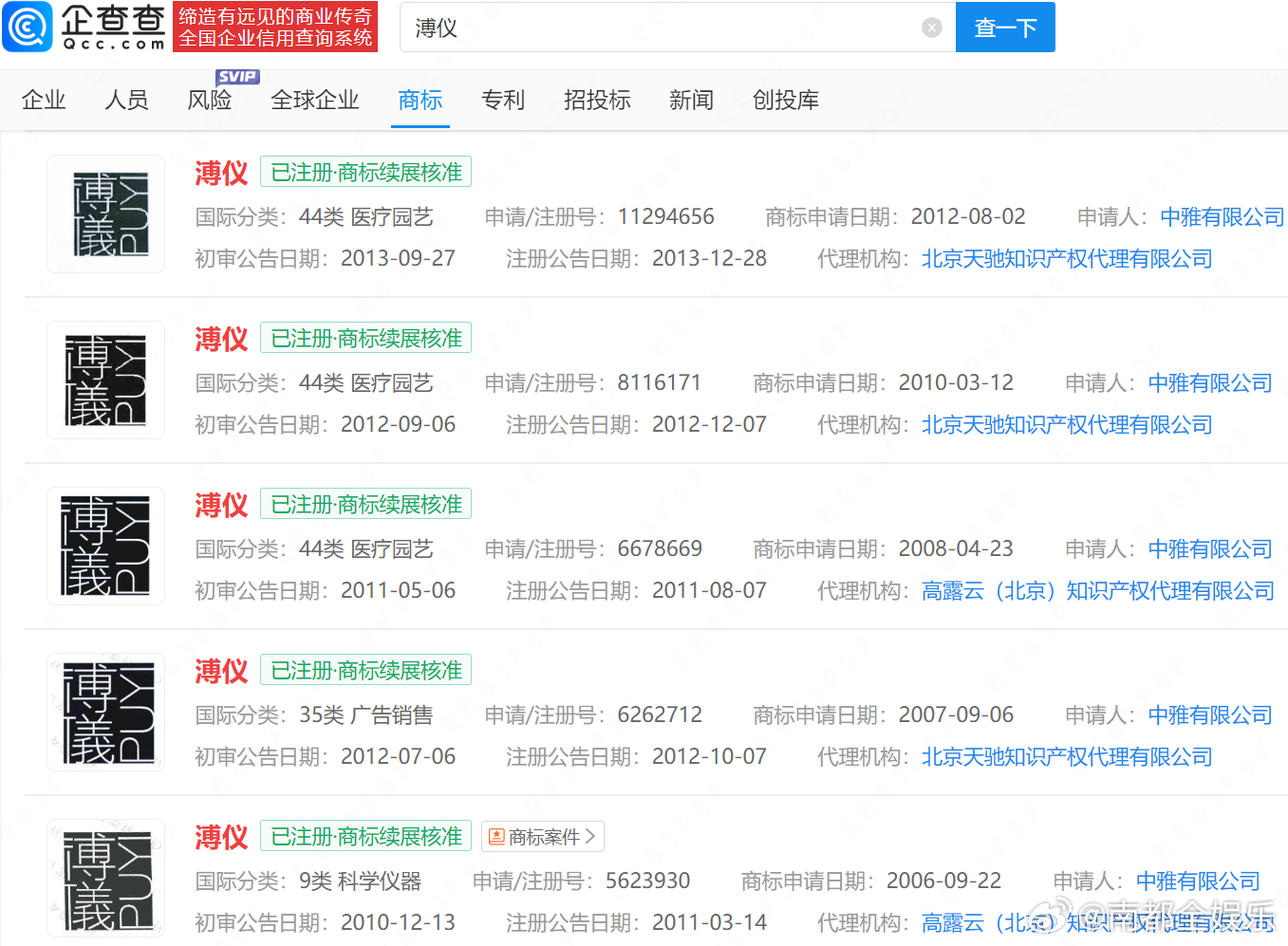Open the 人员 tab
Image resolution: width=1288 pixels, height=946 pixels.
(x=126, y=100)
